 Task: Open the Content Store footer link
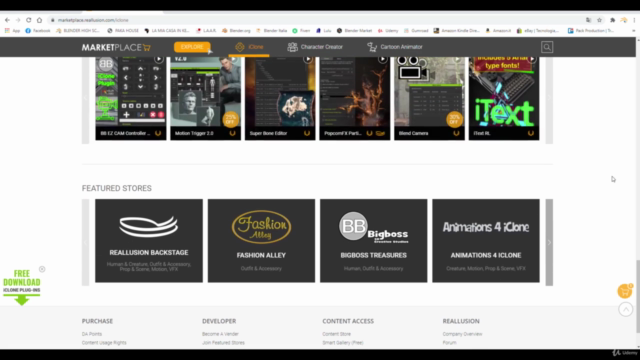(x=336, y=334)
